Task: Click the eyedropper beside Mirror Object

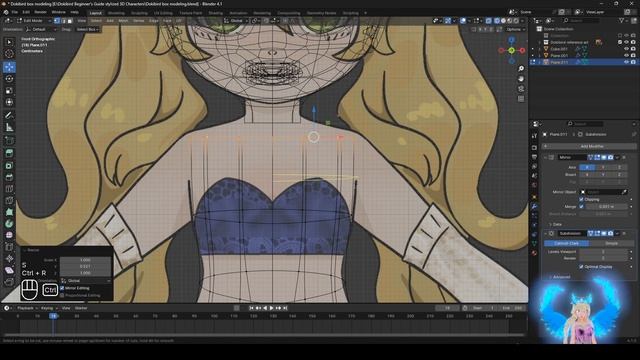Action: pos(624,192)
